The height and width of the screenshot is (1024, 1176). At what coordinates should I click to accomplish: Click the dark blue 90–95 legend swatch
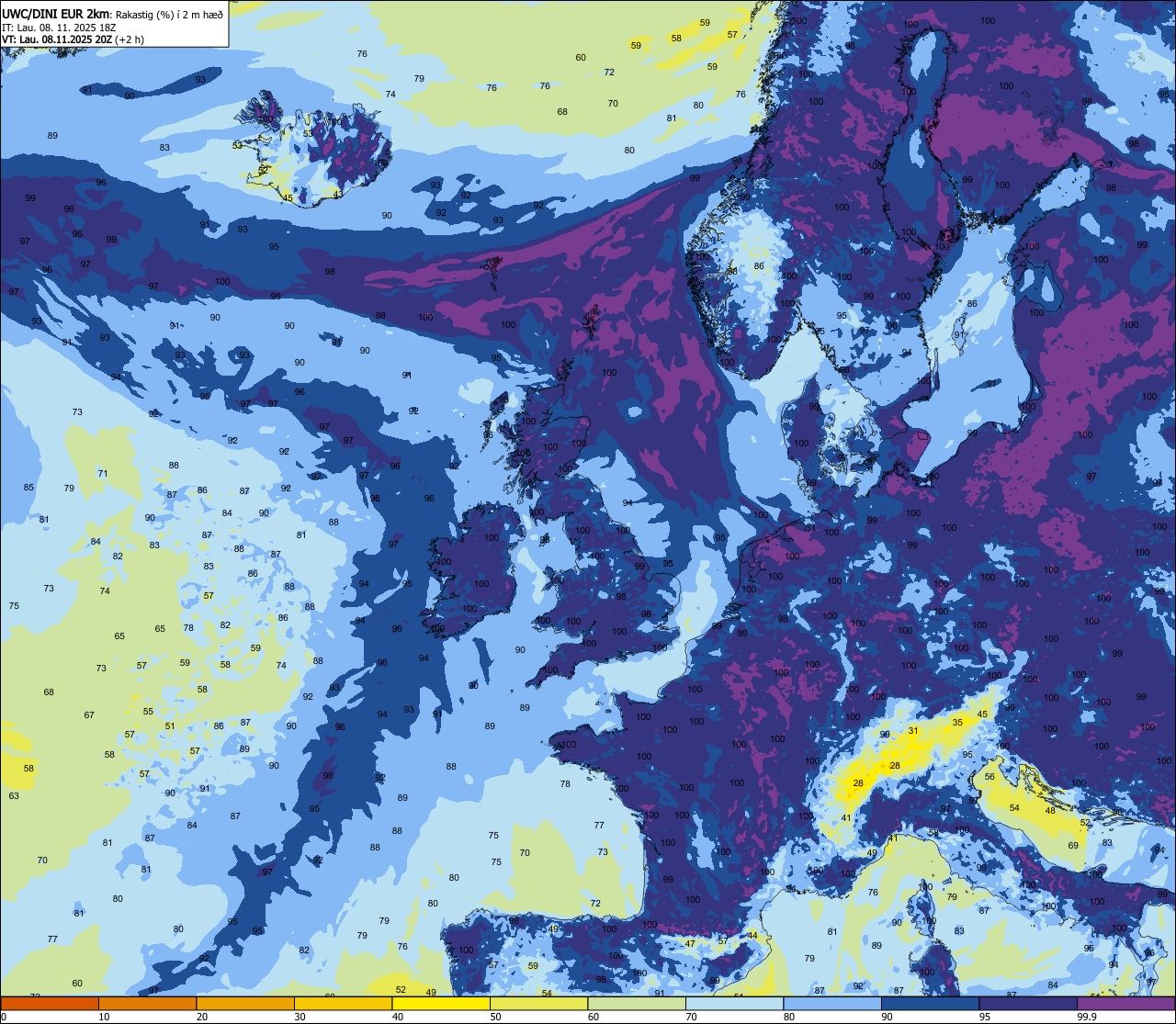pyautogui.click(x=930, y=1003)
